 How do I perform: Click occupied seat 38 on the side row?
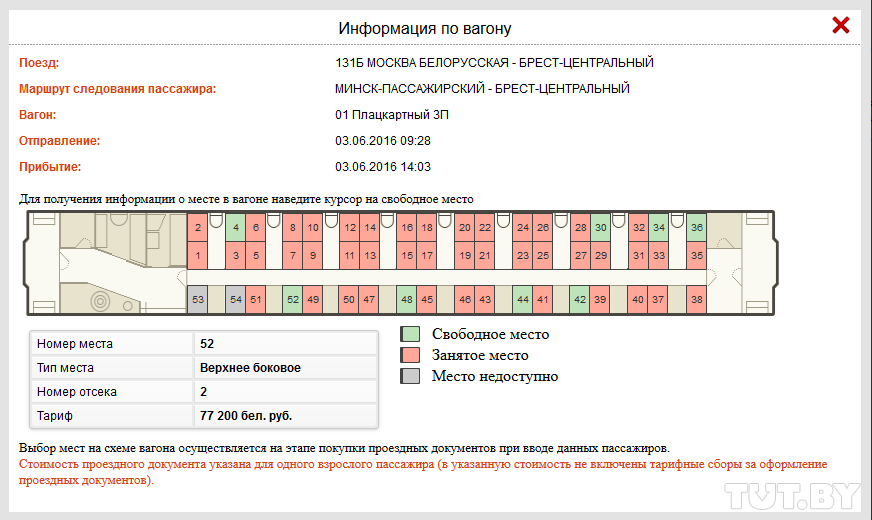[696, 299]
